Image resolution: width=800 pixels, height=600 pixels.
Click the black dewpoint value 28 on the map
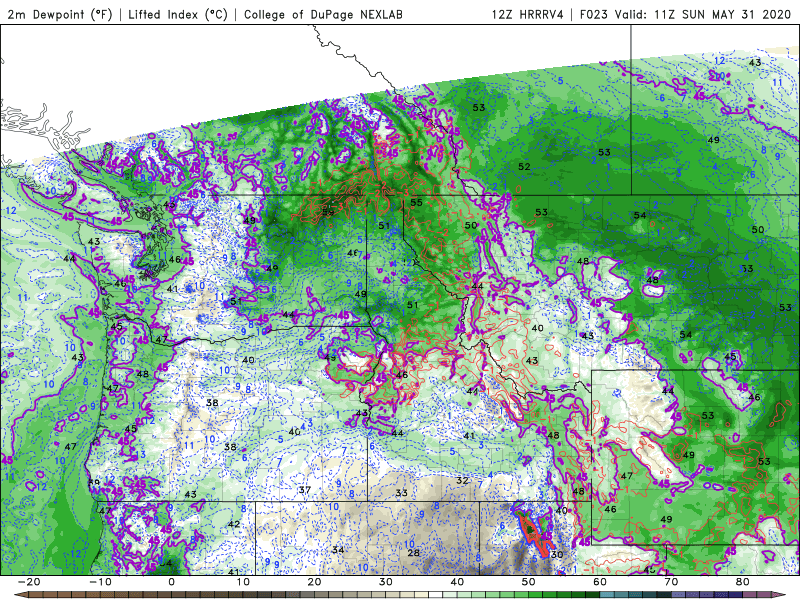[413, 553]
